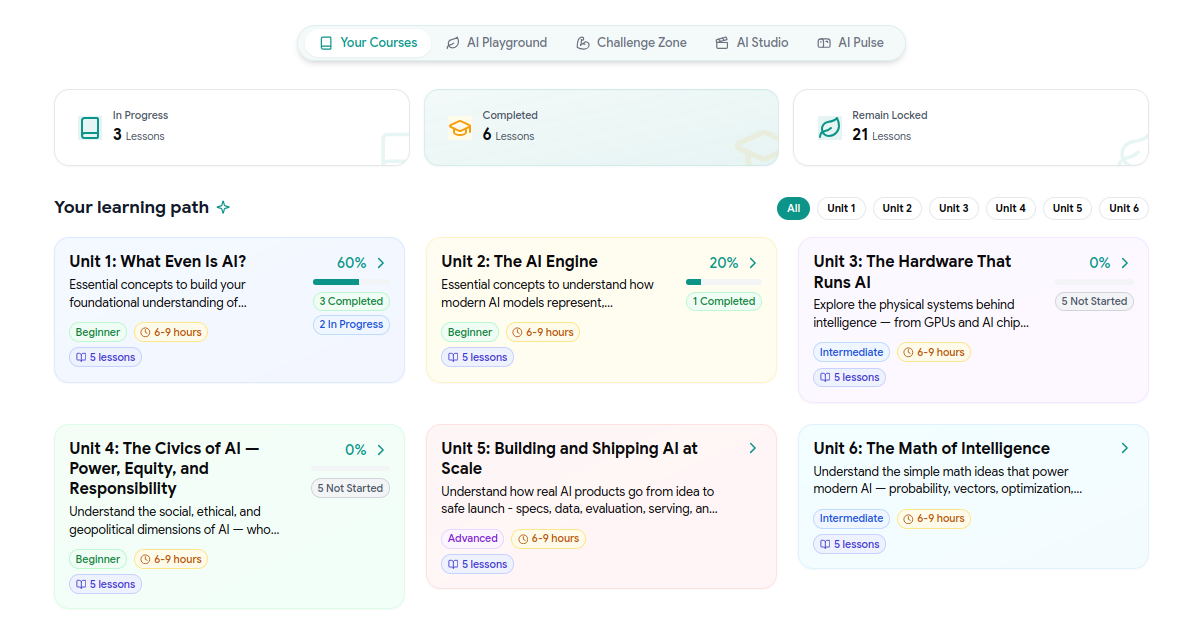Filter by Unit 6

[1124, 208]
